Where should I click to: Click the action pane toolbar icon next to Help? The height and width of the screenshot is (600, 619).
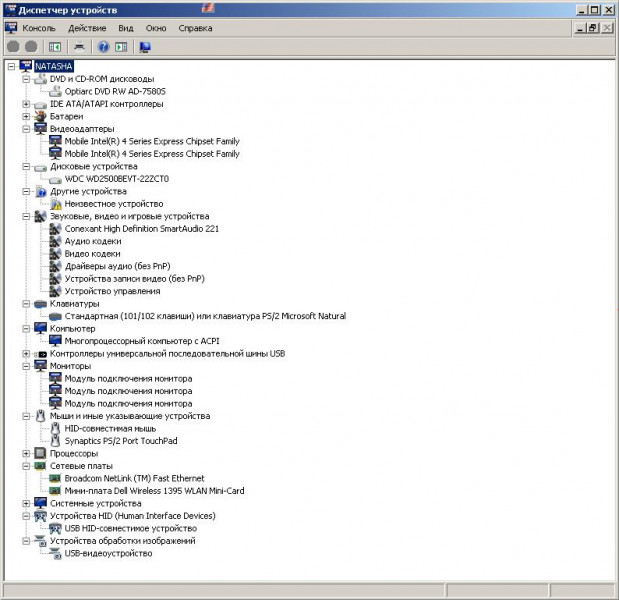(121, 47)
